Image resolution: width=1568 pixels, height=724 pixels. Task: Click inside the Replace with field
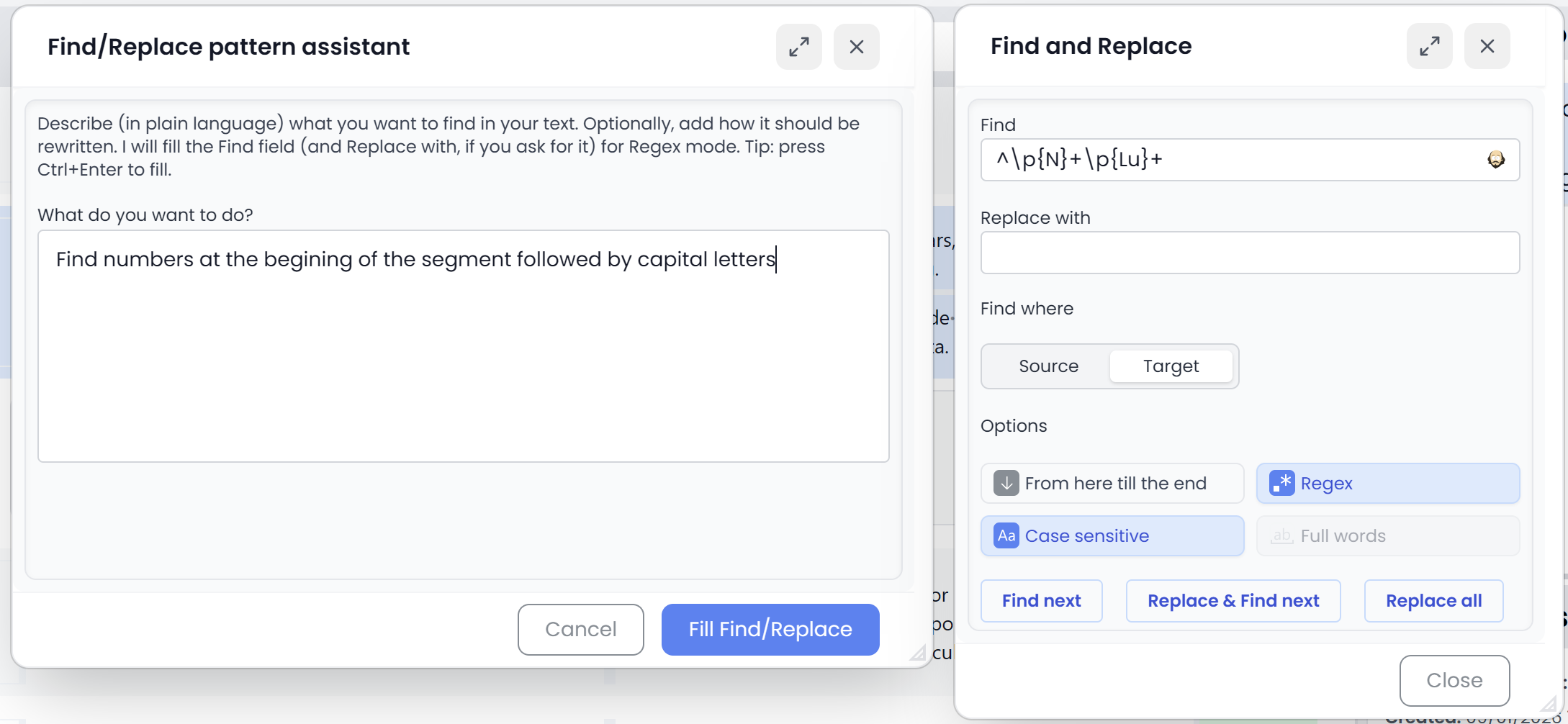1249,253
